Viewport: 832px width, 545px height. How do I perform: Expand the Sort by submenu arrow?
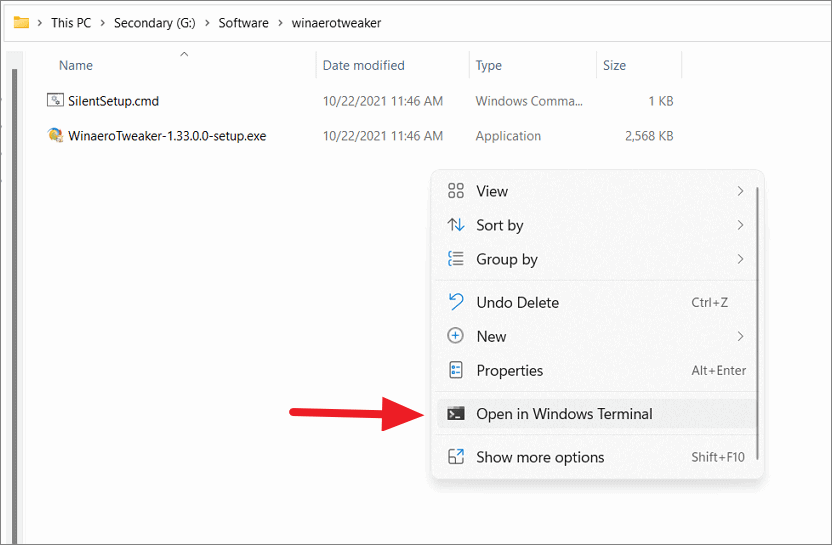point(740,225)
